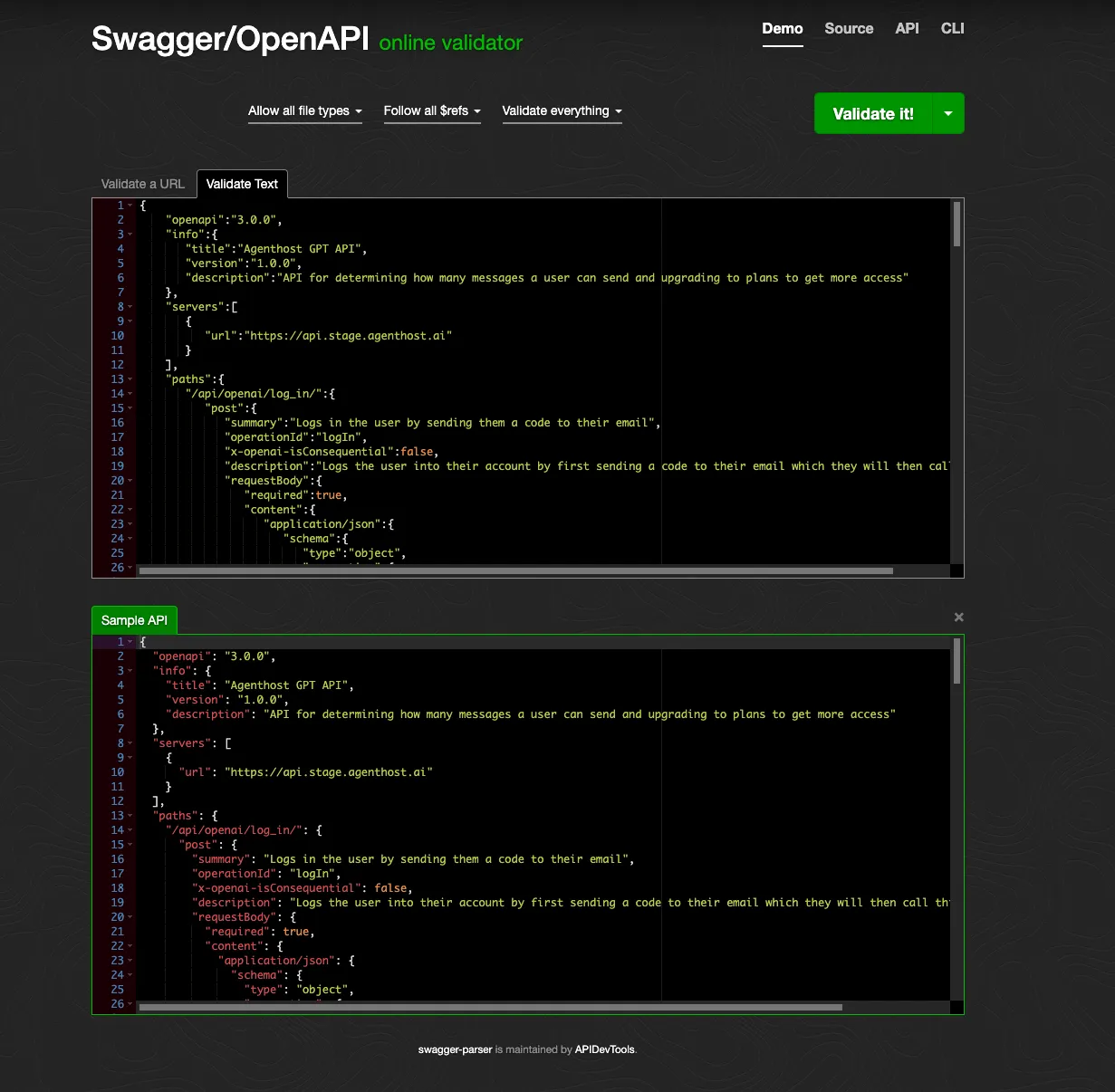
Task: Click the Swagger/OpenAPI site title
Action: click(230, 39)
